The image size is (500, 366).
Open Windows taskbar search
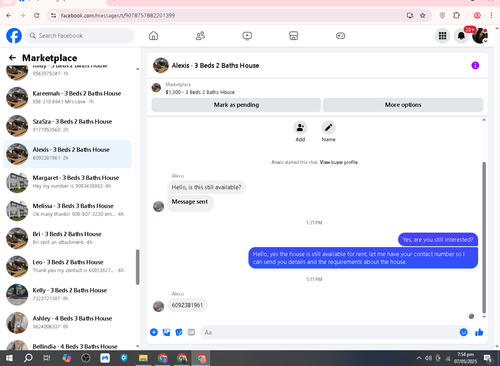coord(28,358)
